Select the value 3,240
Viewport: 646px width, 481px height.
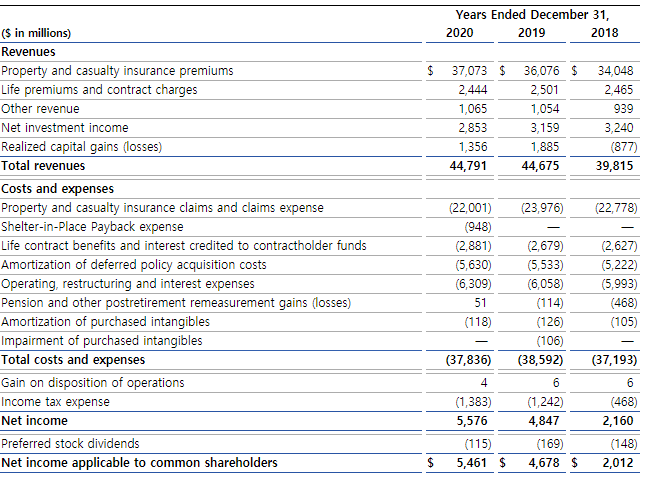click(x=619, y=128)
